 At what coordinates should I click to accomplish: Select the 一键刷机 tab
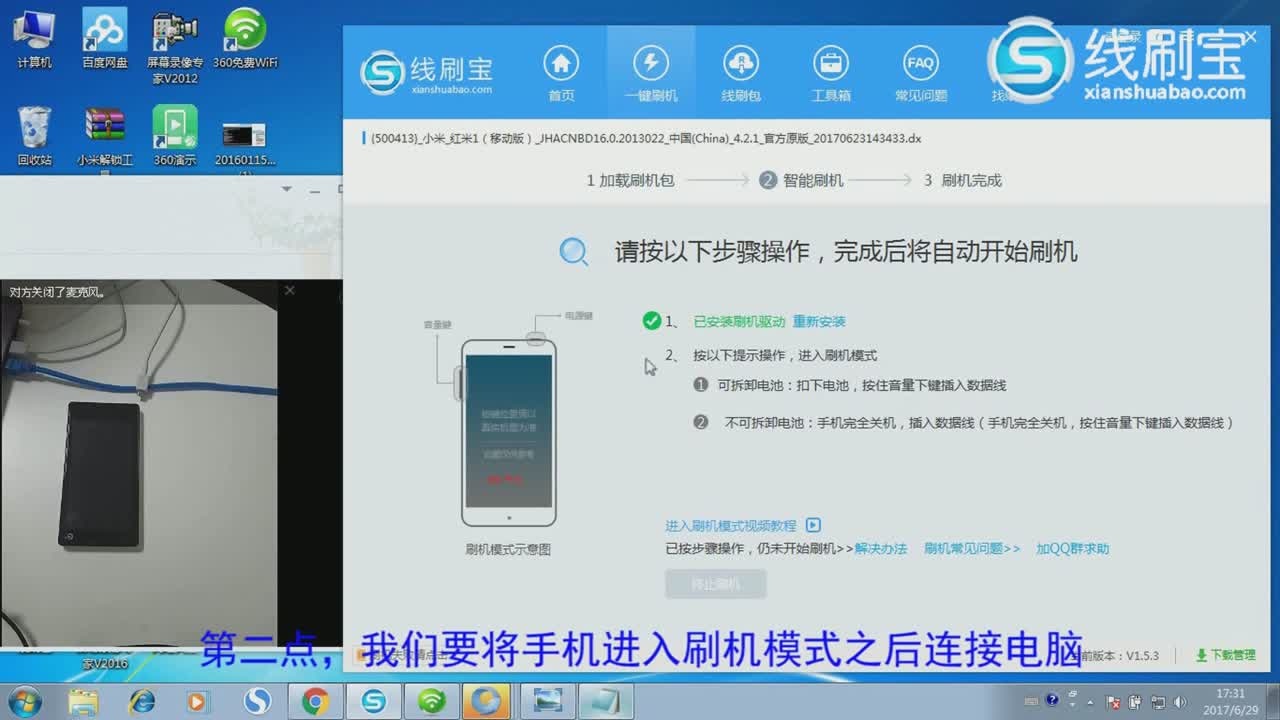point(651,72)
